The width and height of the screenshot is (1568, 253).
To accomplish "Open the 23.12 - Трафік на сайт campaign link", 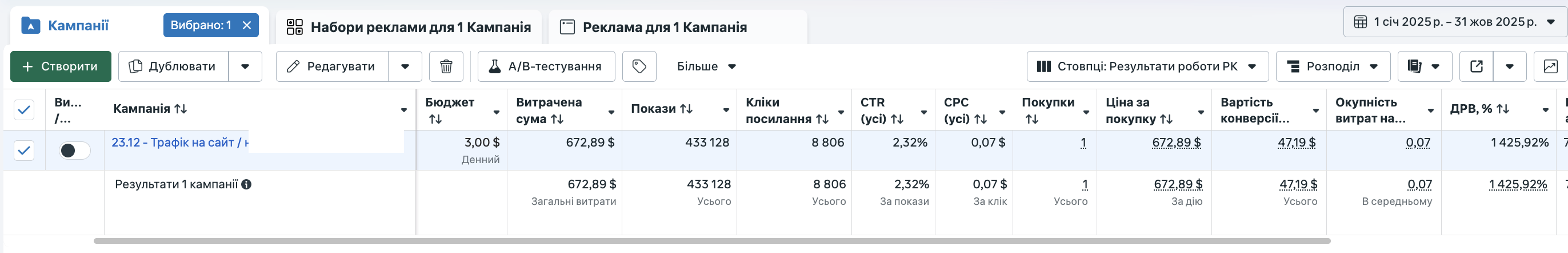I will 177,143.
